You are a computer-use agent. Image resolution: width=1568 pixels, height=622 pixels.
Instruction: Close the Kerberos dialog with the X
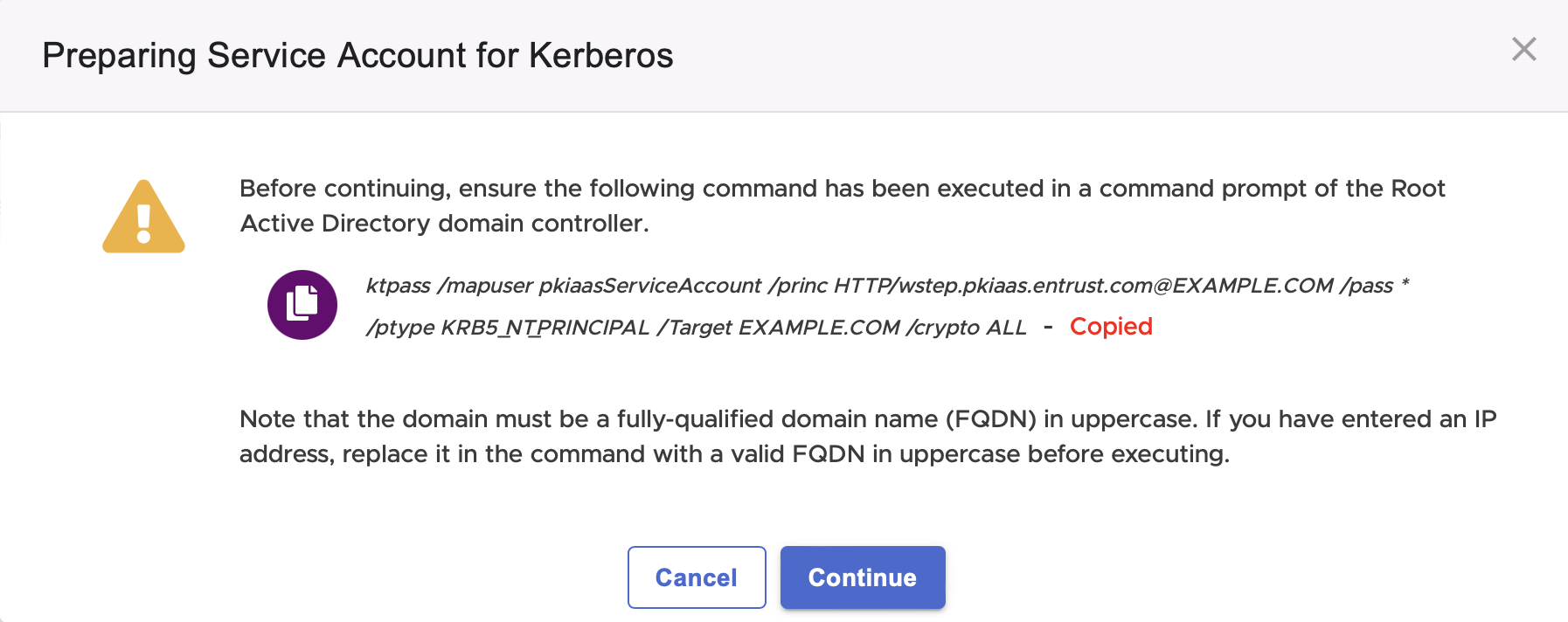pos(1523,50)
